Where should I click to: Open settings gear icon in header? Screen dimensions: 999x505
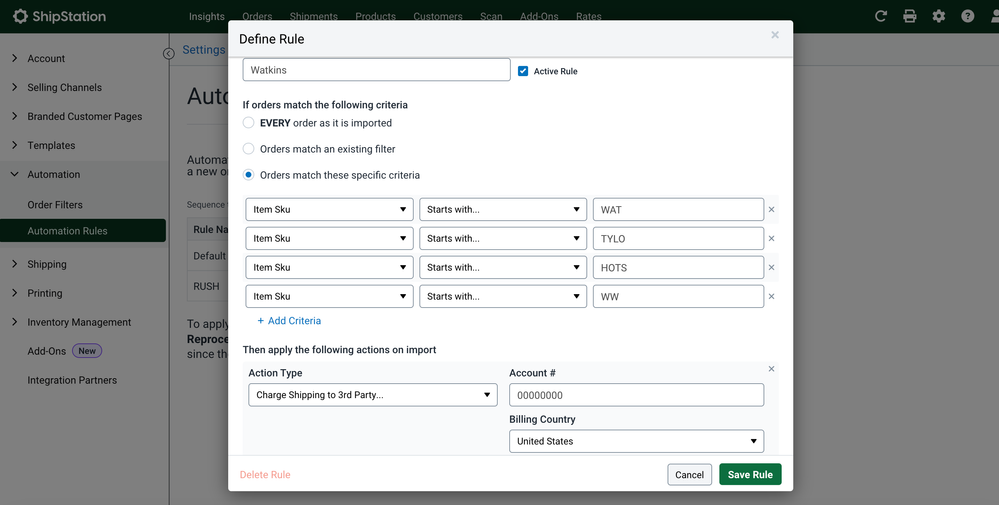[x=938, y=16]
